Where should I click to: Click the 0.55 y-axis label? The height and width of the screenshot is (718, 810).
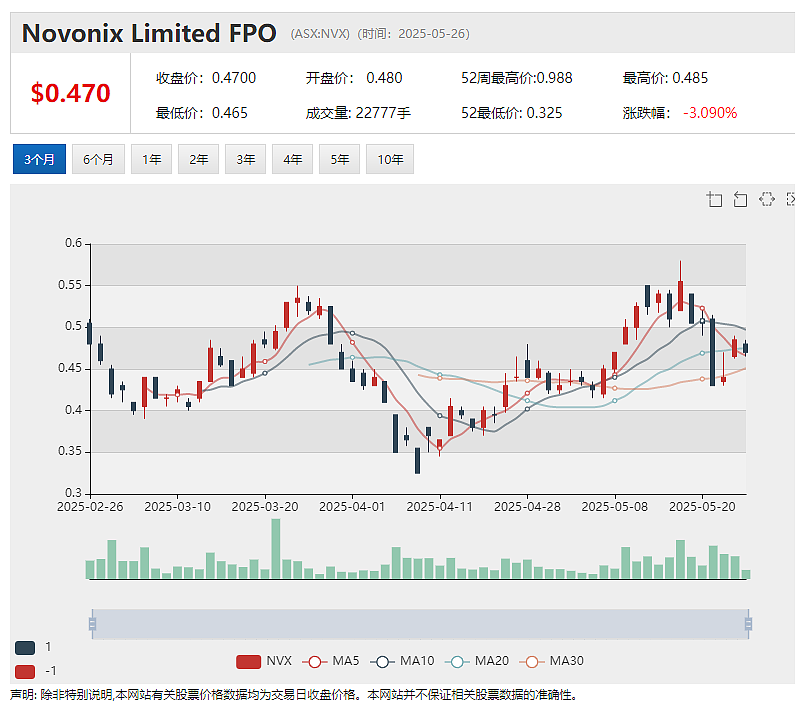(70, 285)
